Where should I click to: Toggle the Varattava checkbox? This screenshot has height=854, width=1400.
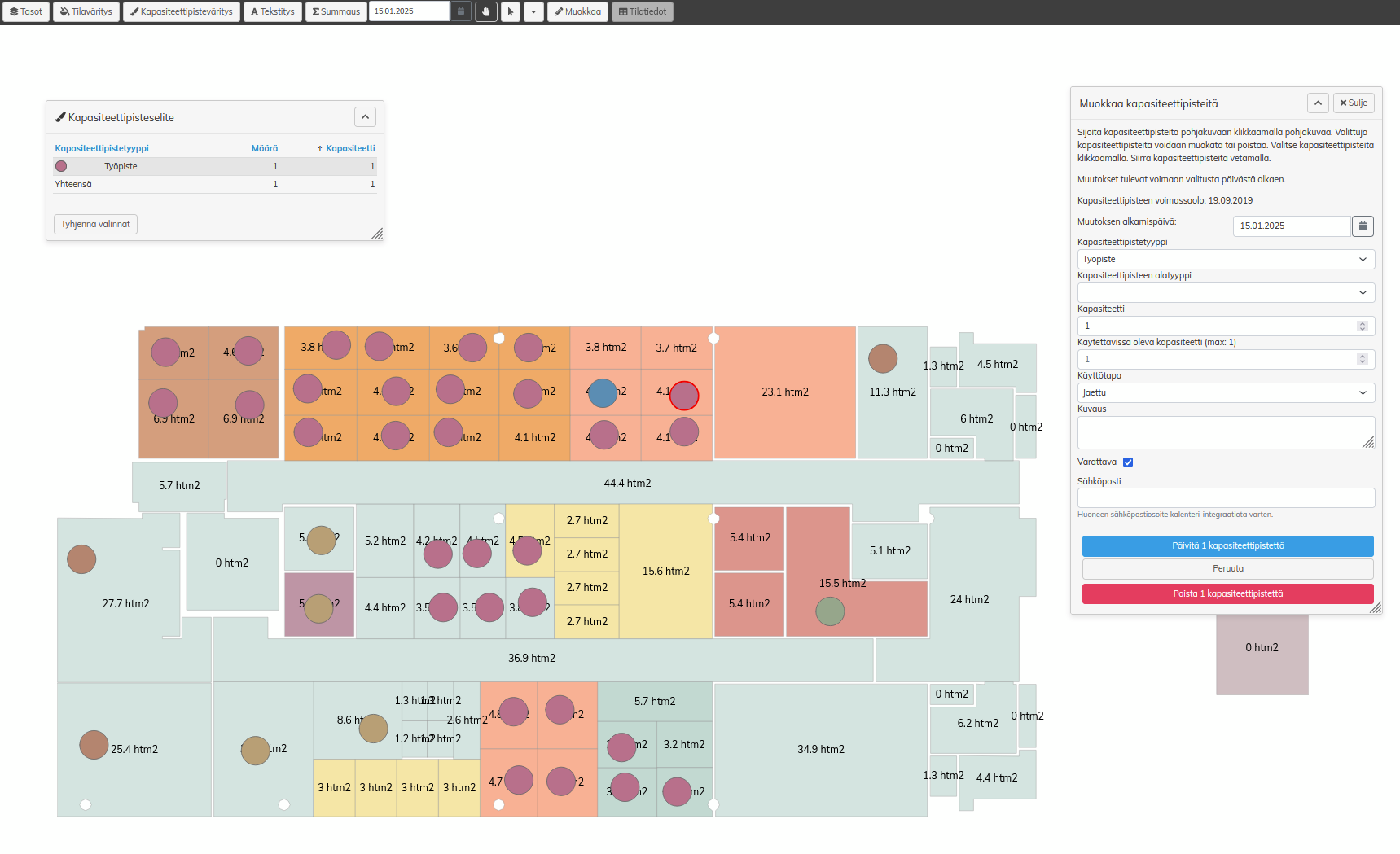tap(1128, 462)
